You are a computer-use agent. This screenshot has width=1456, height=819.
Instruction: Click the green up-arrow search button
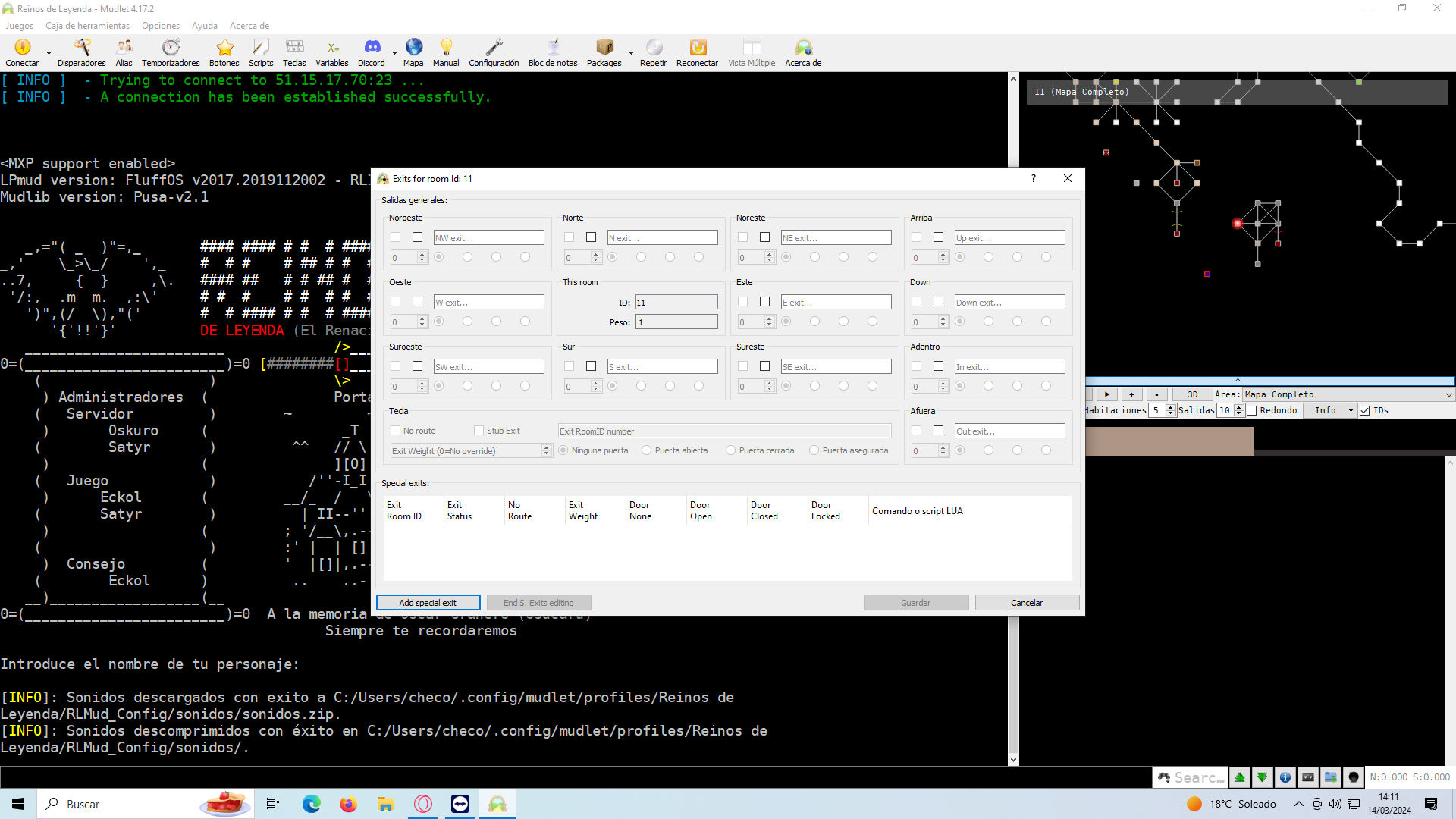pyautogui.click(x=1240, y=777)
